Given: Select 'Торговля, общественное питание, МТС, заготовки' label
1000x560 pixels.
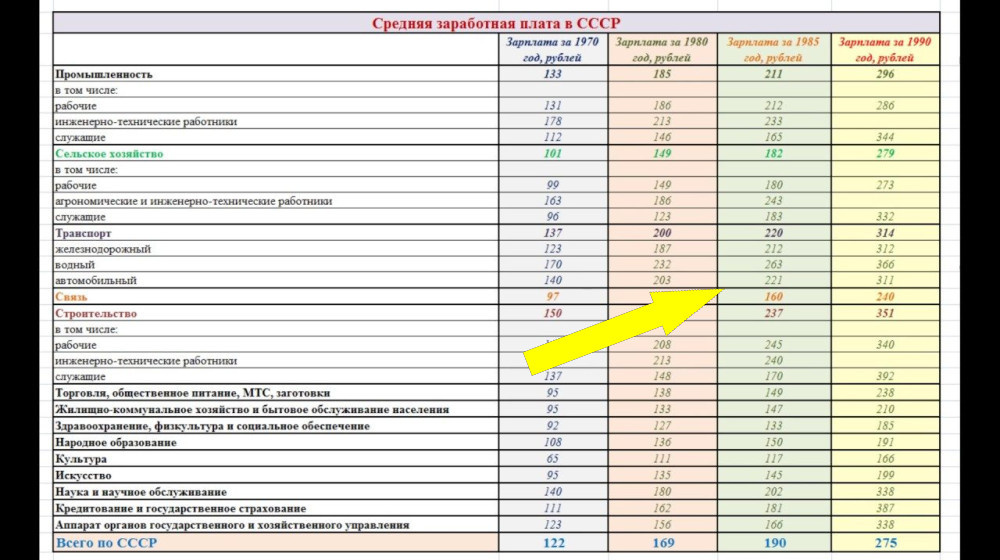Looking at the screenshot, I should [x=193, y=393].
